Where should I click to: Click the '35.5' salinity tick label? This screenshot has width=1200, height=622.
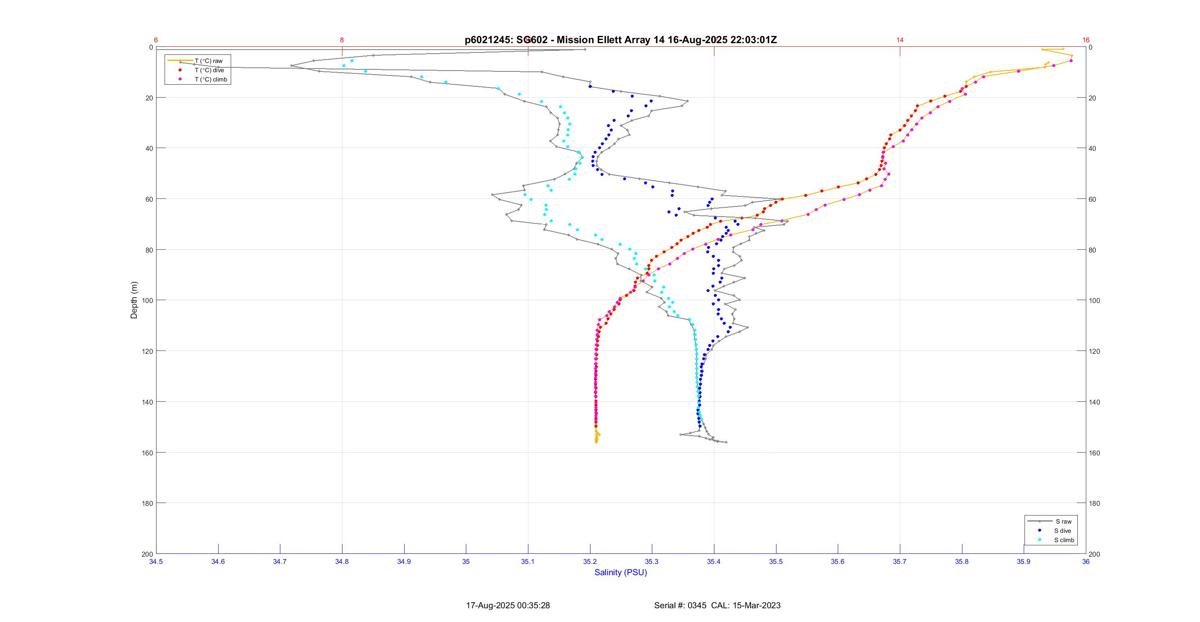[776, 562]
